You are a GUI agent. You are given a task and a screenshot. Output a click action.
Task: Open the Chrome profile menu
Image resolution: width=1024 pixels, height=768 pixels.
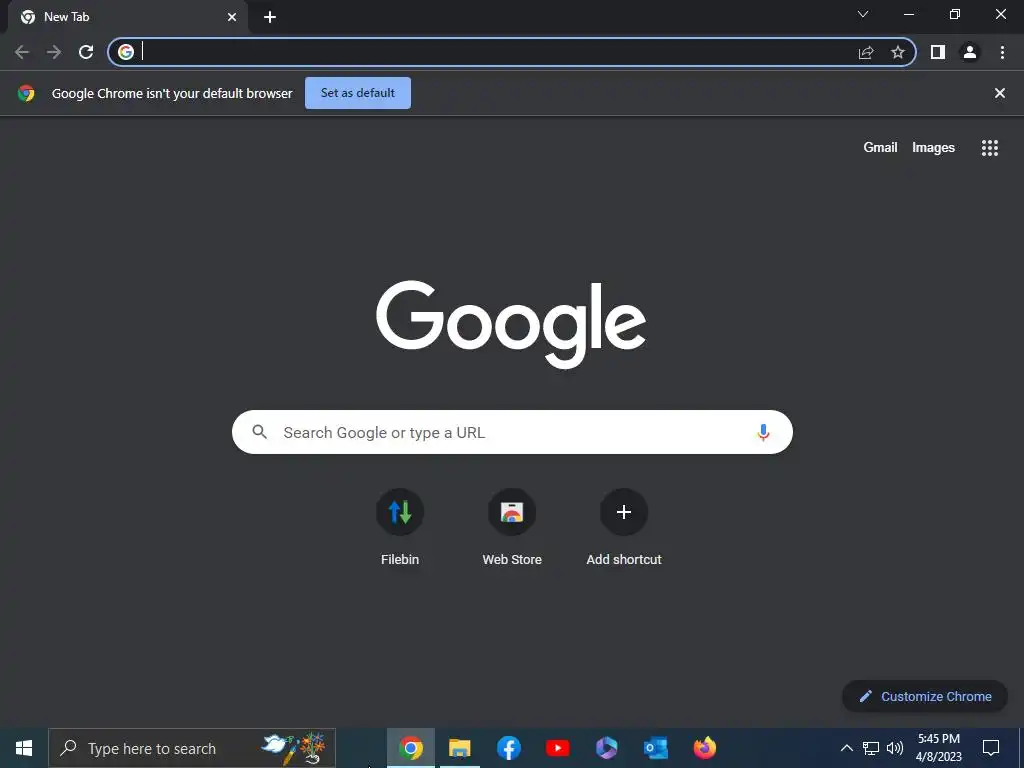970,52
